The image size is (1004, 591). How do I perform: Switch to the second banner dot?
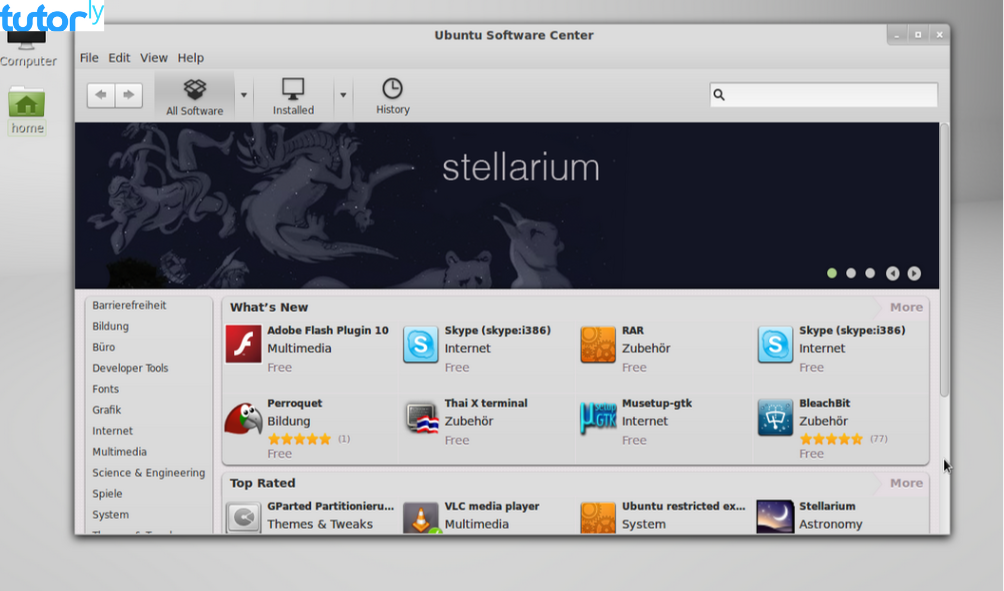point(851,273)
